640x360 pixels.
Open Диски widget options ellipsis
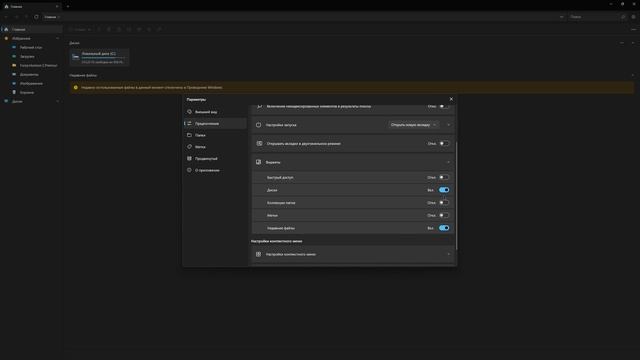622,43
